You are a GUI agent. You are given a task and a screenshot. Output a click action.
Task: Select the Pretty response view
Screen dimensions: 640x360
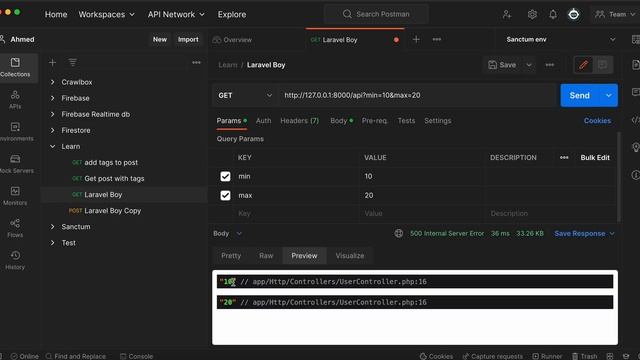coord(231,256)
